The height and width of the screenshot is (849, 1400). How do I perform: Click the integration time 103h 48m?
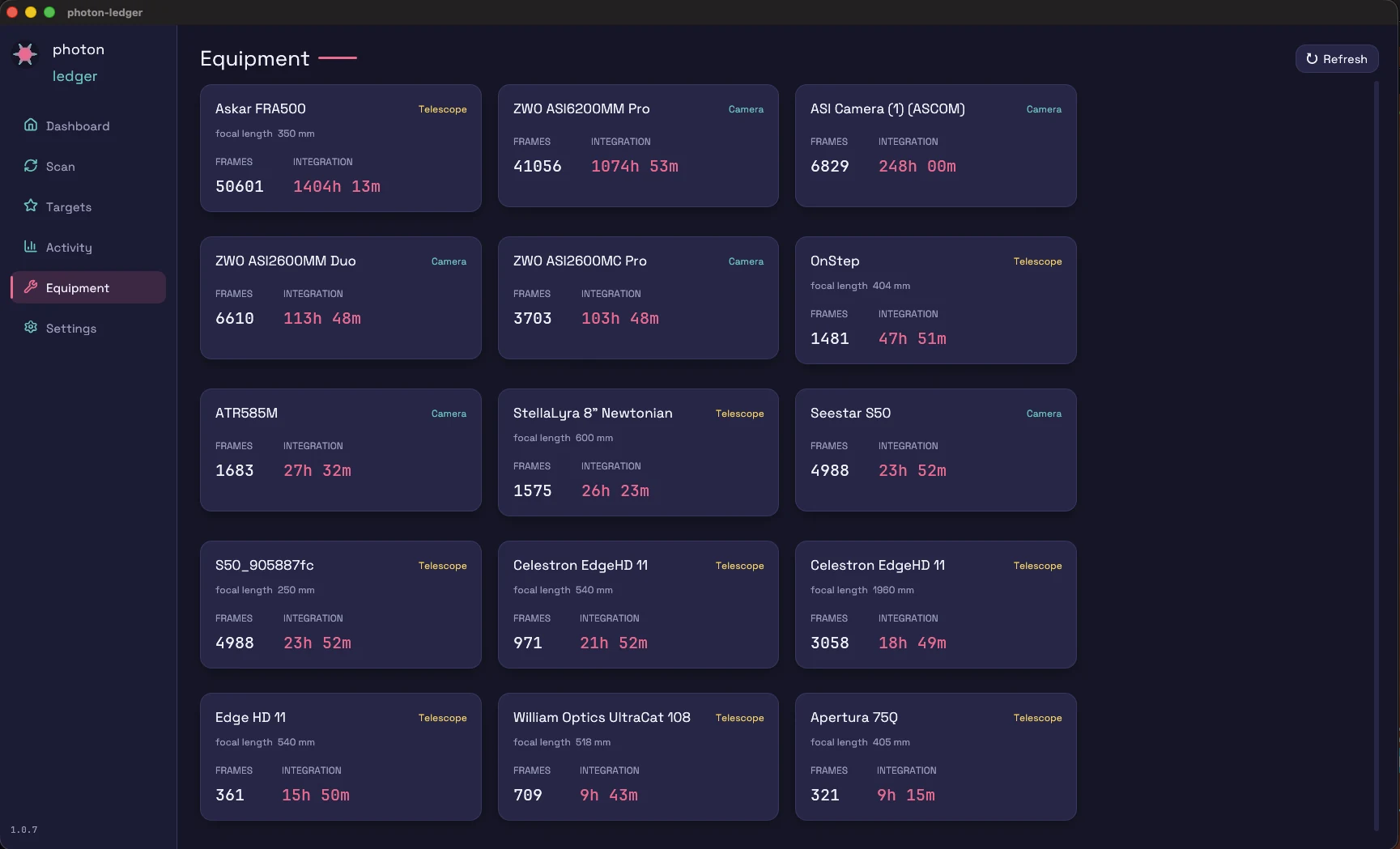[x=620, y=318]
